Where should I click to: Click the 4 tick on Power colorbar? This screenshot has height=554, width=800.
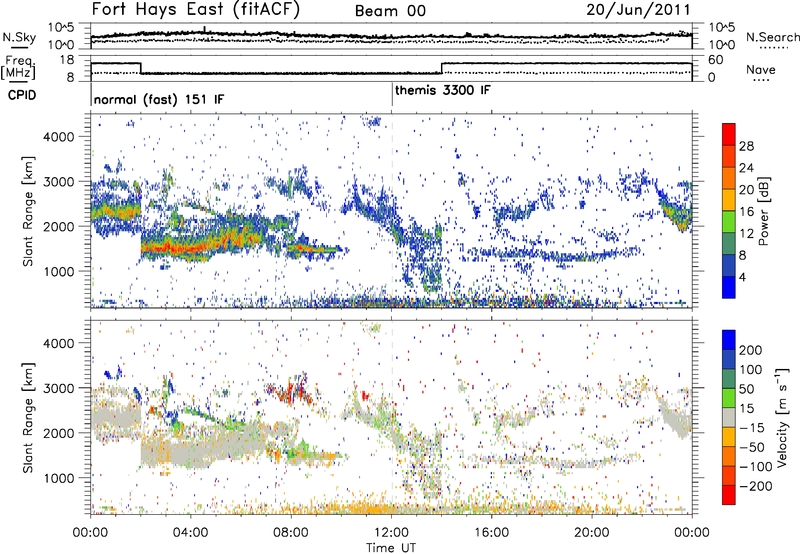[x=742, y=277]
